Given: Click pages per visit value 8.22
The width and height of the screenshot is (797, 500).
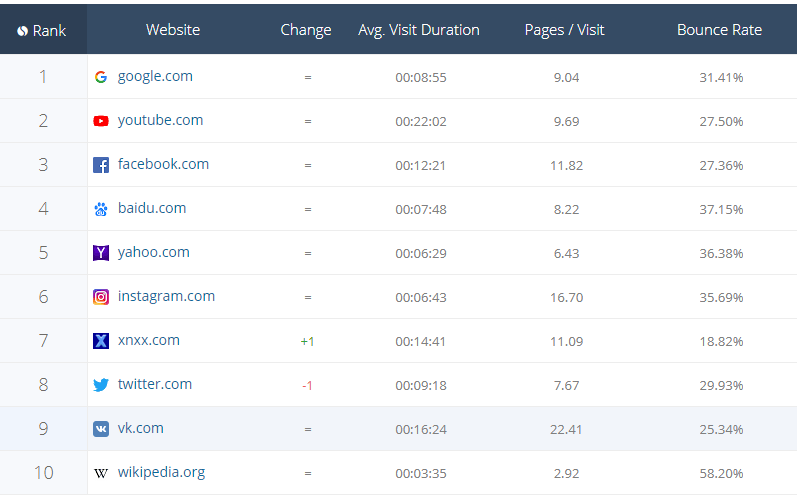Looking at the screenshot, I should (566, 210).
